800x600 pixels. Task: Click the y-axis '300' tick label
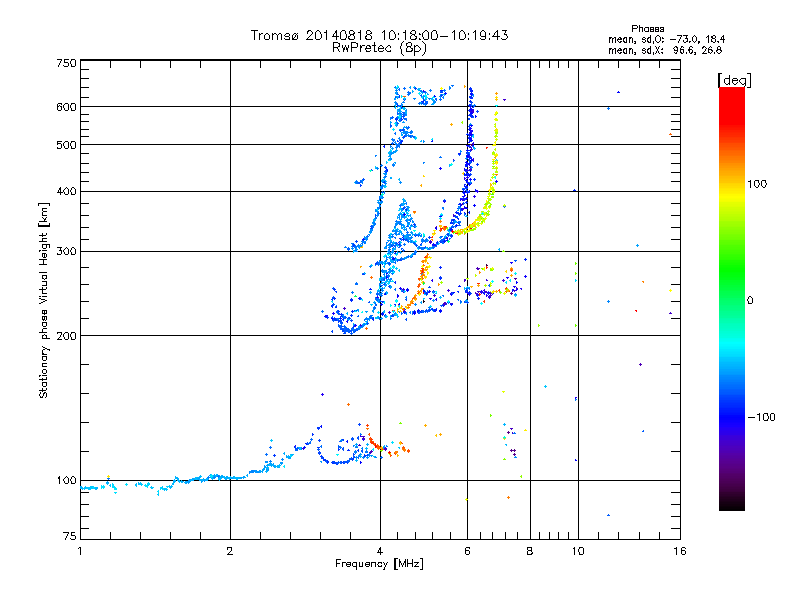(x=66, y=251)
